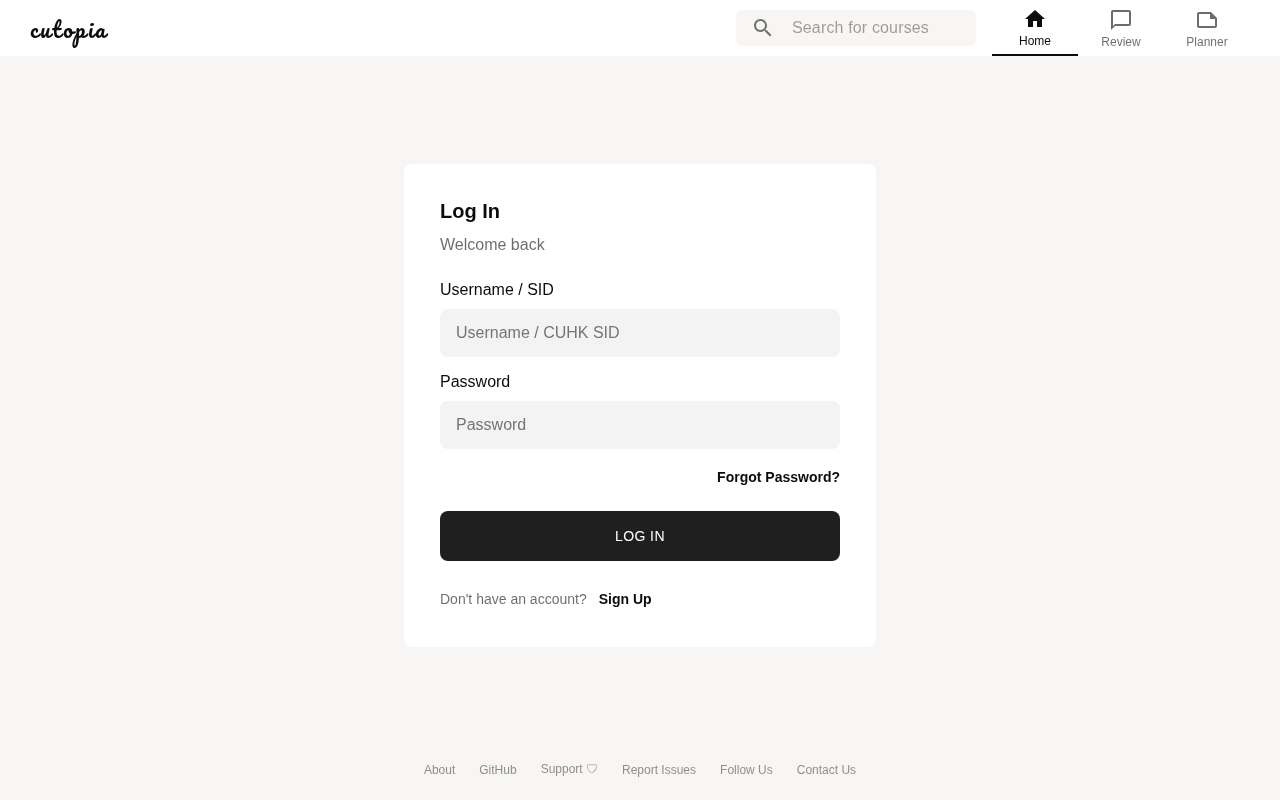Click the "Username / SID" field label
1280x800 pixels.
(x=497, y=290)
